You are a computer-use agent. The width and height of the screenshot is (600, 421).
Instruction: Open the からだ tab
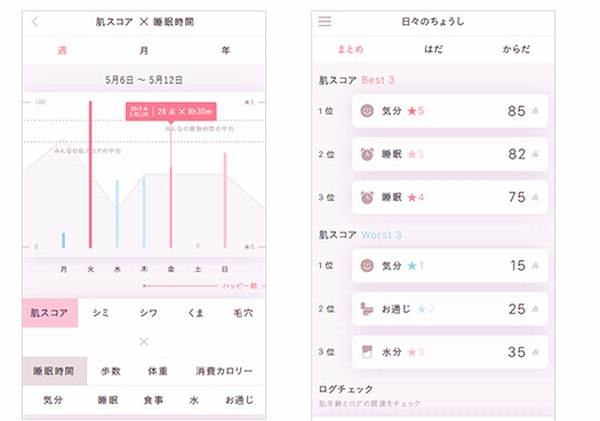516,50
